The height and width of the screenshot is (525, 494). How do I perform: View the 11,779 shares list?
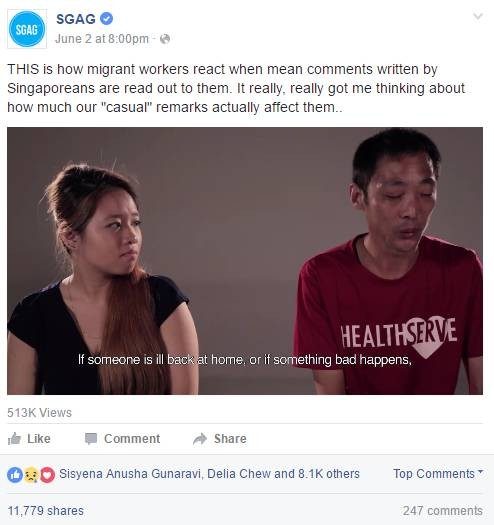click(46, 511)
